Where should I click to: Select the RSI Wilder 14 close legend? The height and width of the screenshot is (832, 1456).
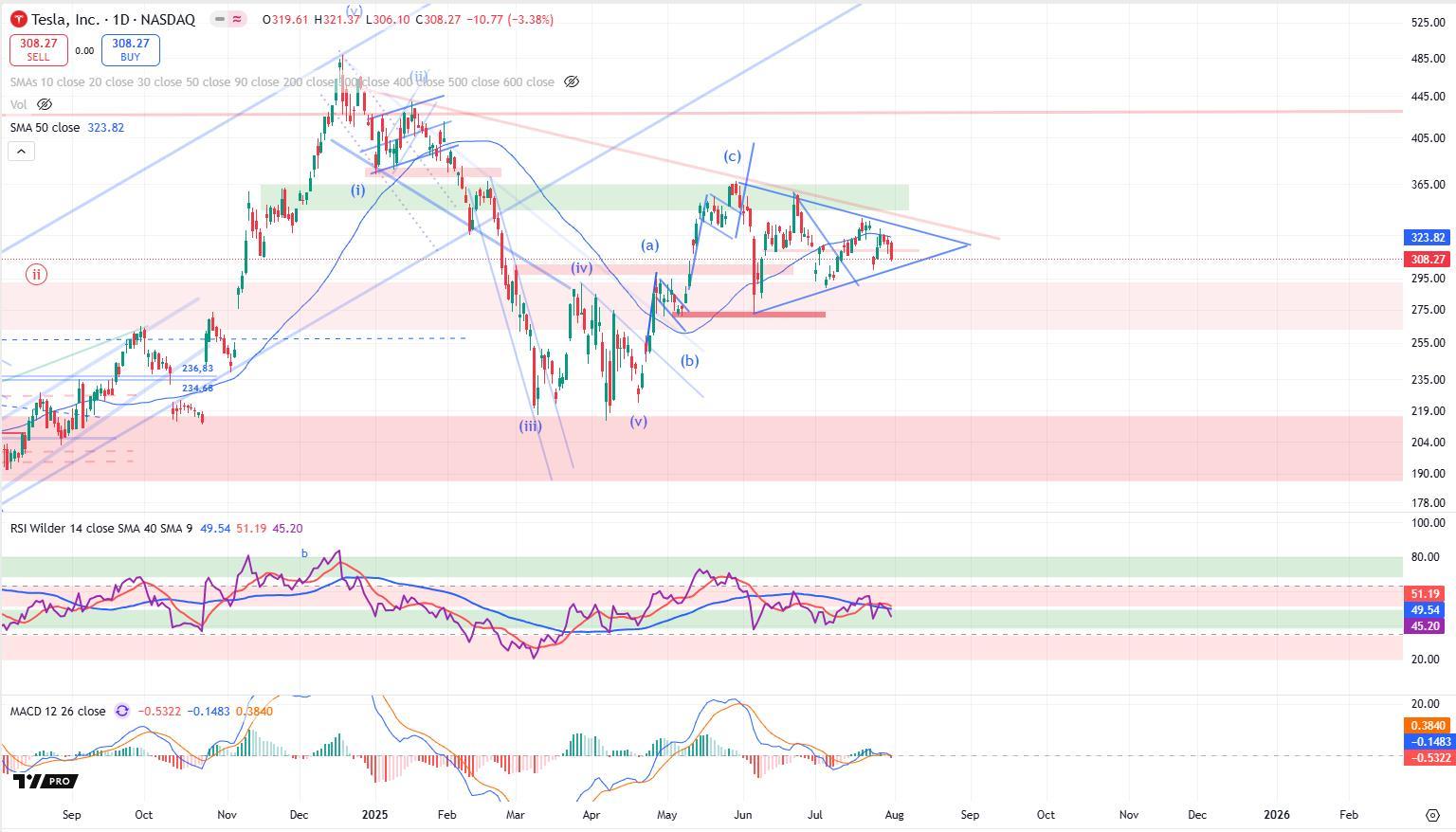point(101,528)
